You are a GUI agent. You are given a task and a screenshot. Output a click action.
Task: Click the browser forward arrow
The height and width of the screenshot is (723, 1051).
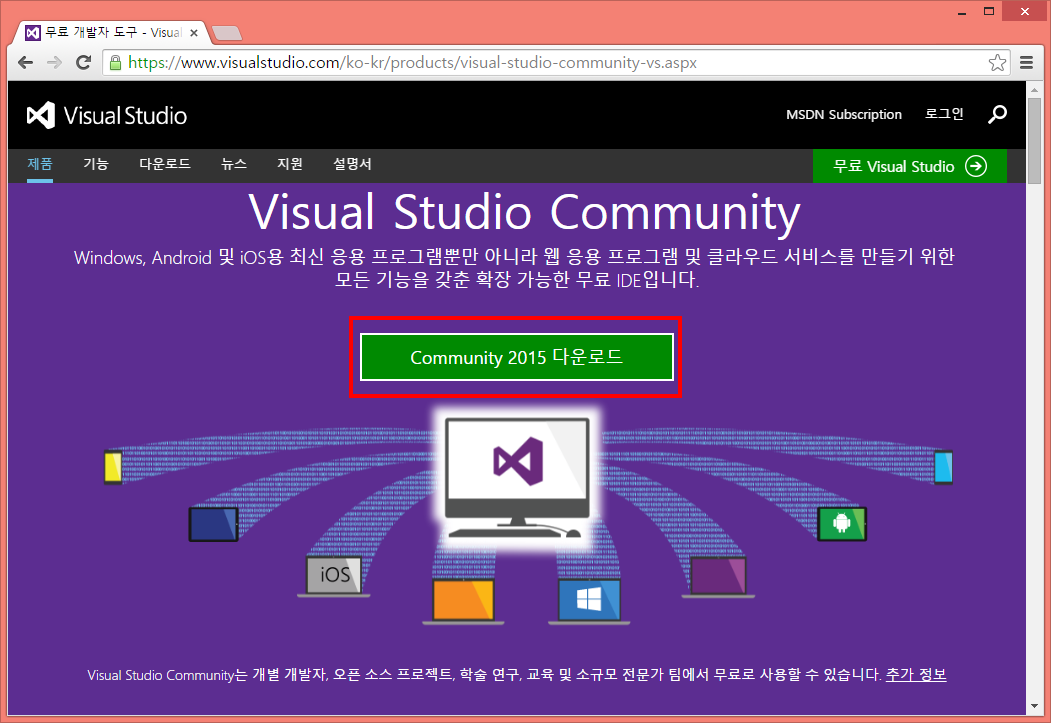54,62
